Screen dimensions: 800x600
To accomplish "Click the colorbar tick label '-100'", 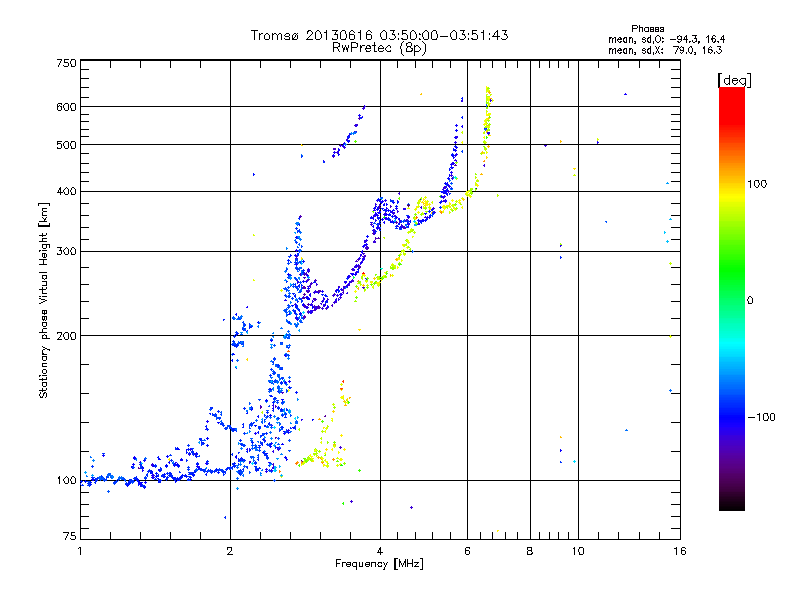I will (761, 417).
